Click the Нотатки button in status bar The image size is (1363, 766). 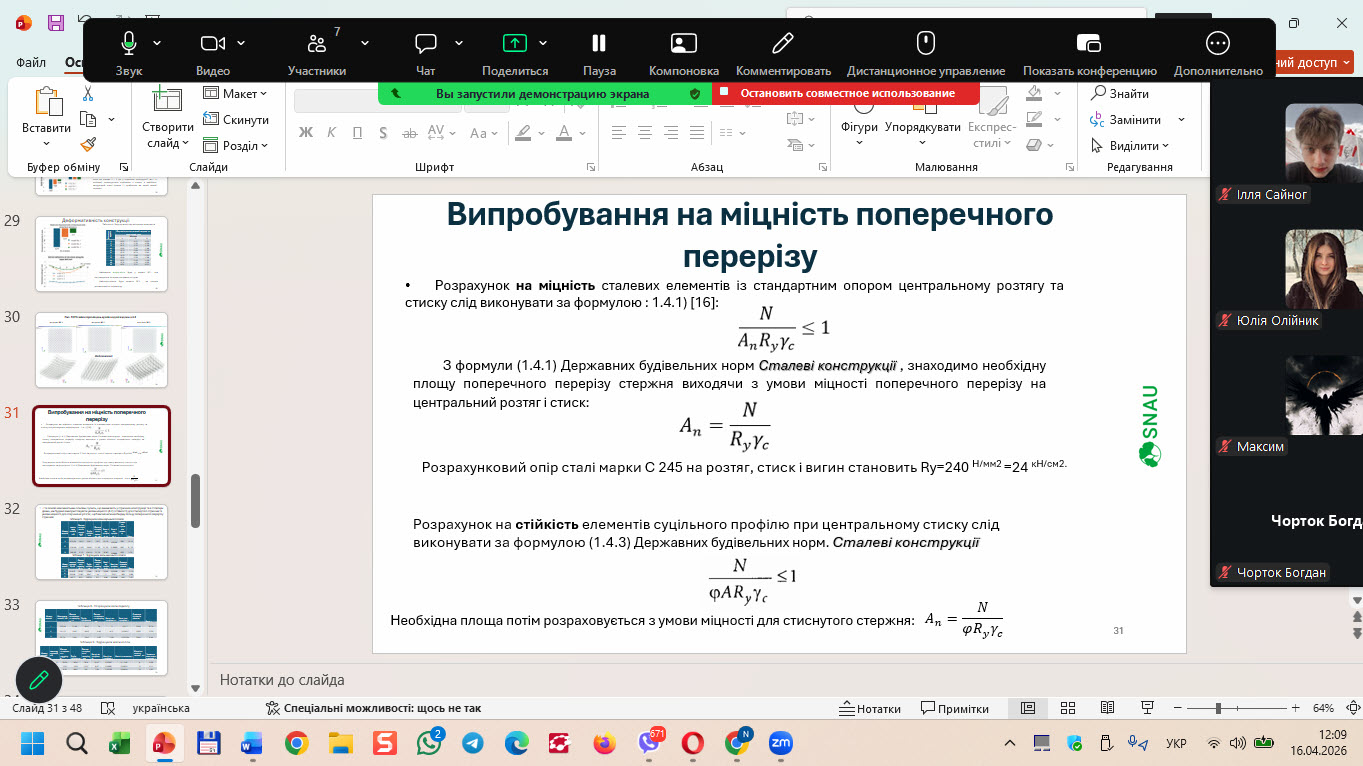pos(870,708)
